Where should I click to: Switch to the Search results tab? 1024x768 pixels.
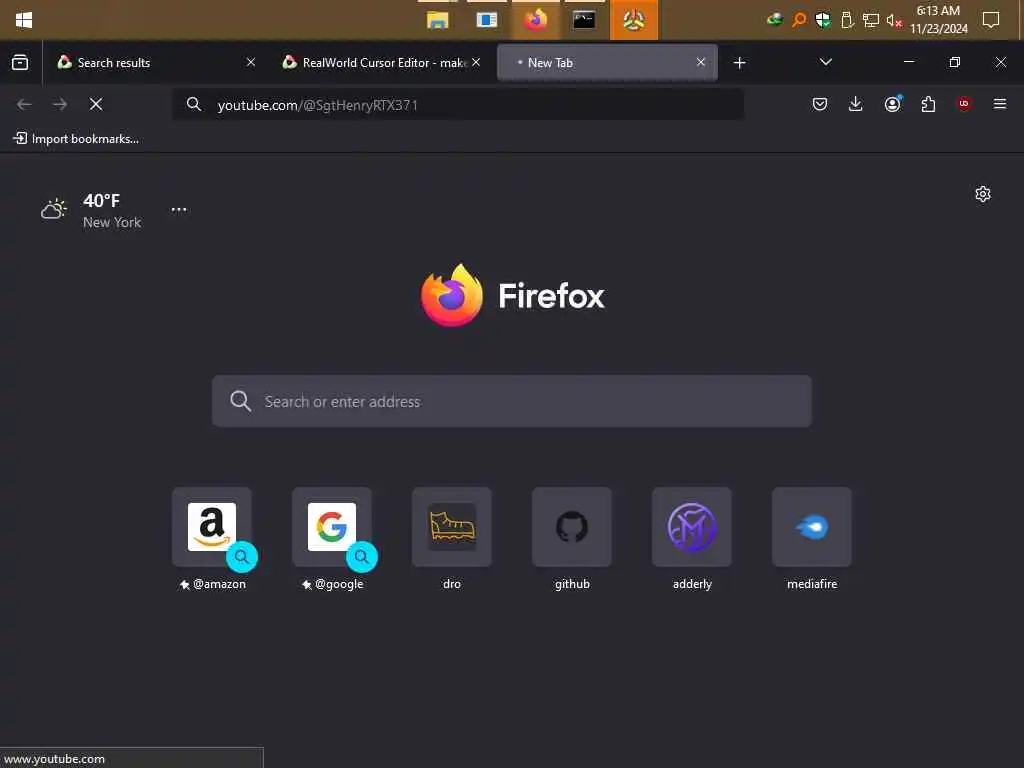(157, 63)
